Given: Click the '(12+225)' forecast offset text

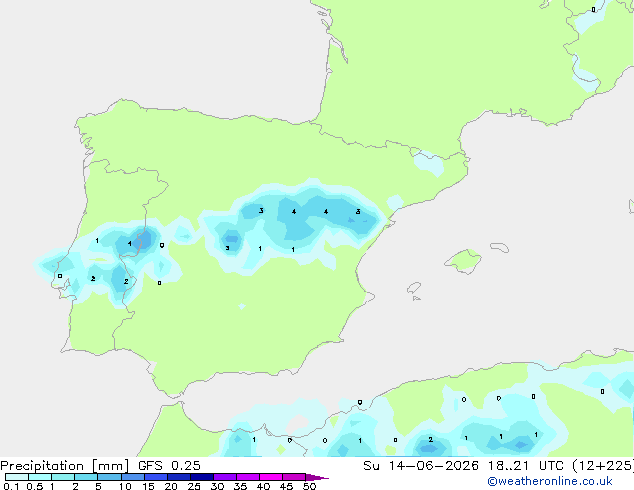Looking at the screenshot, I should [x=603, y=466].
